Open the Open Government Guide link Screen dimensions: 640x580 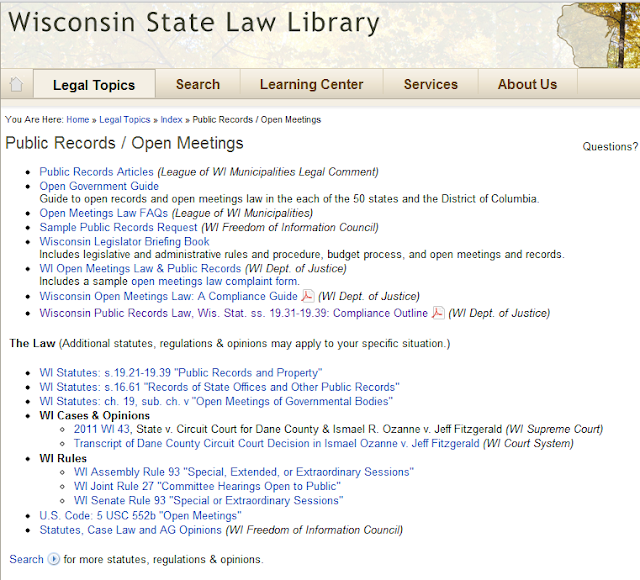99,186
